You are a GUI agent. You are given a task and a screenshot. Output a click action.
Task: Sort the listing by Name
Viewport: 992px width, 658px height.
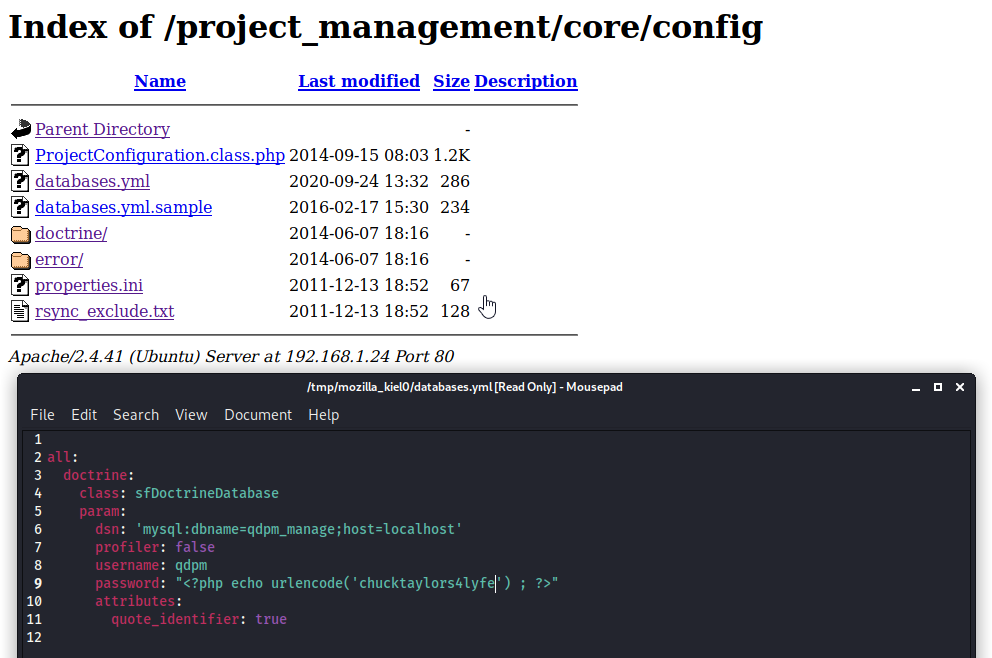pyautogui.click(x=159, y=81)
